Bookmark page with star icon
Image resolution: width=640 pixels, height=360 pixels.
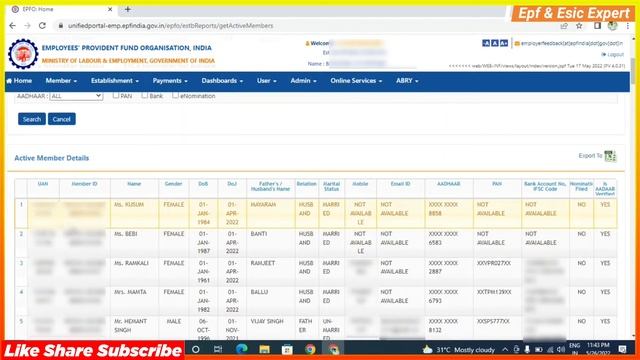tap(579, 26)
